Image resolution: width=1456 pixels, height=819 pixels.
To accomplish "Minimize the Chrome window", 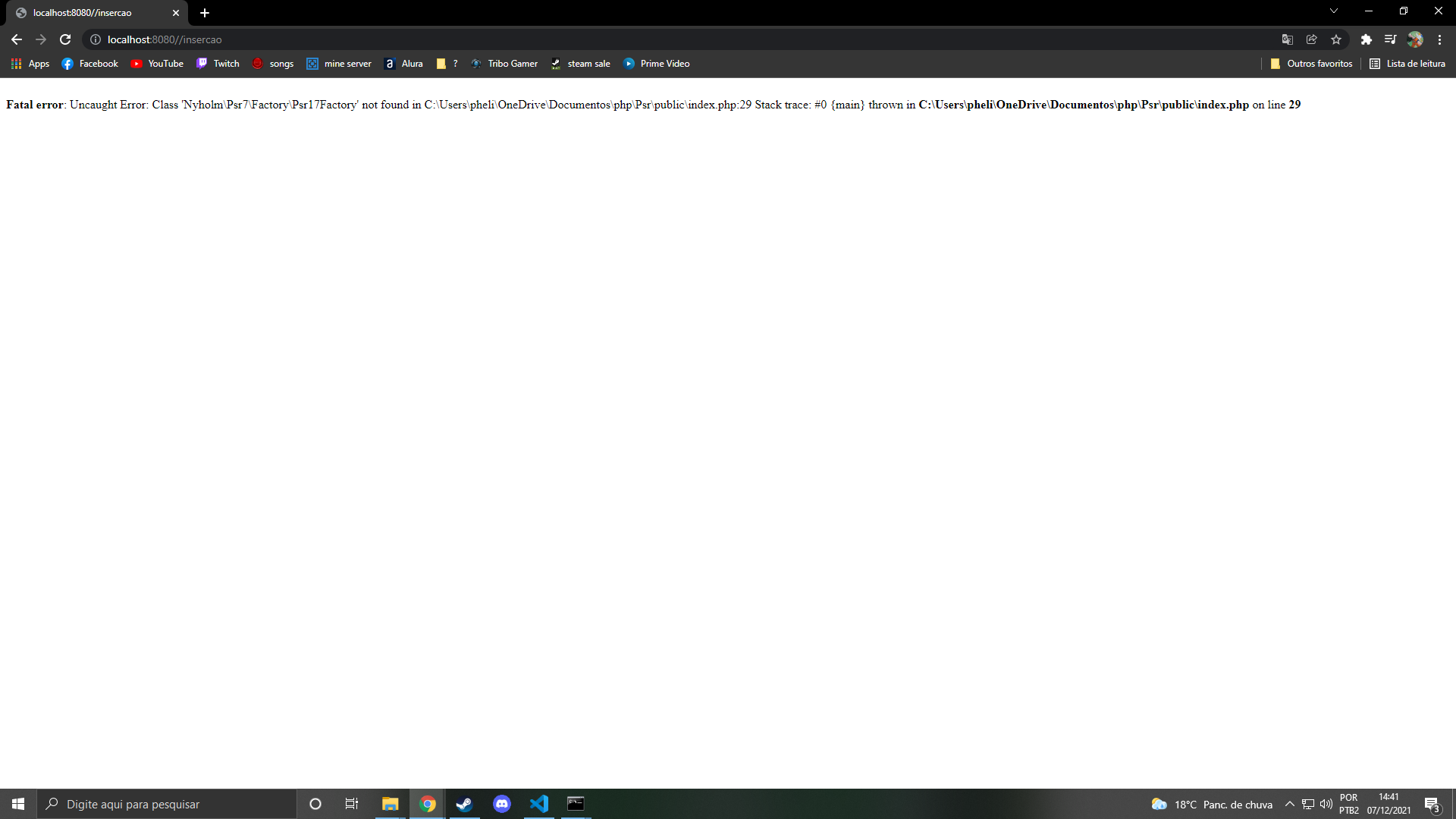I will click(x=1369, y=11).
